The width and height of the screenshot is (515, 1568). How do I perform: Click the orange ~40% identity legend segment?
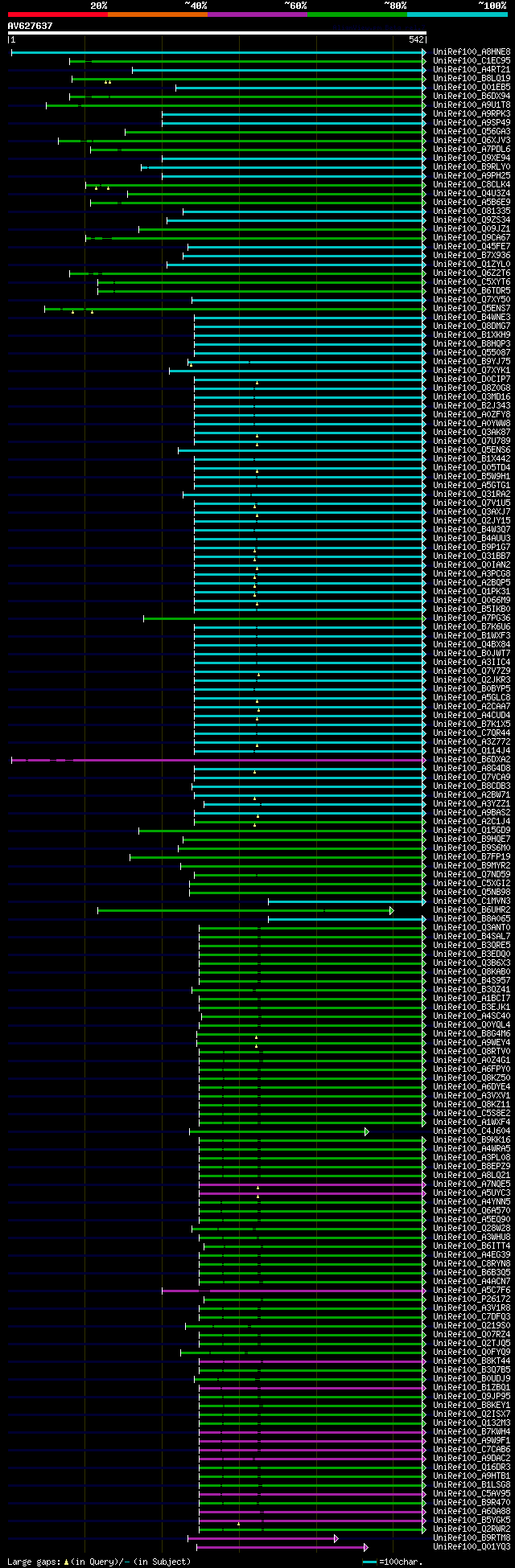coord(157,14)
